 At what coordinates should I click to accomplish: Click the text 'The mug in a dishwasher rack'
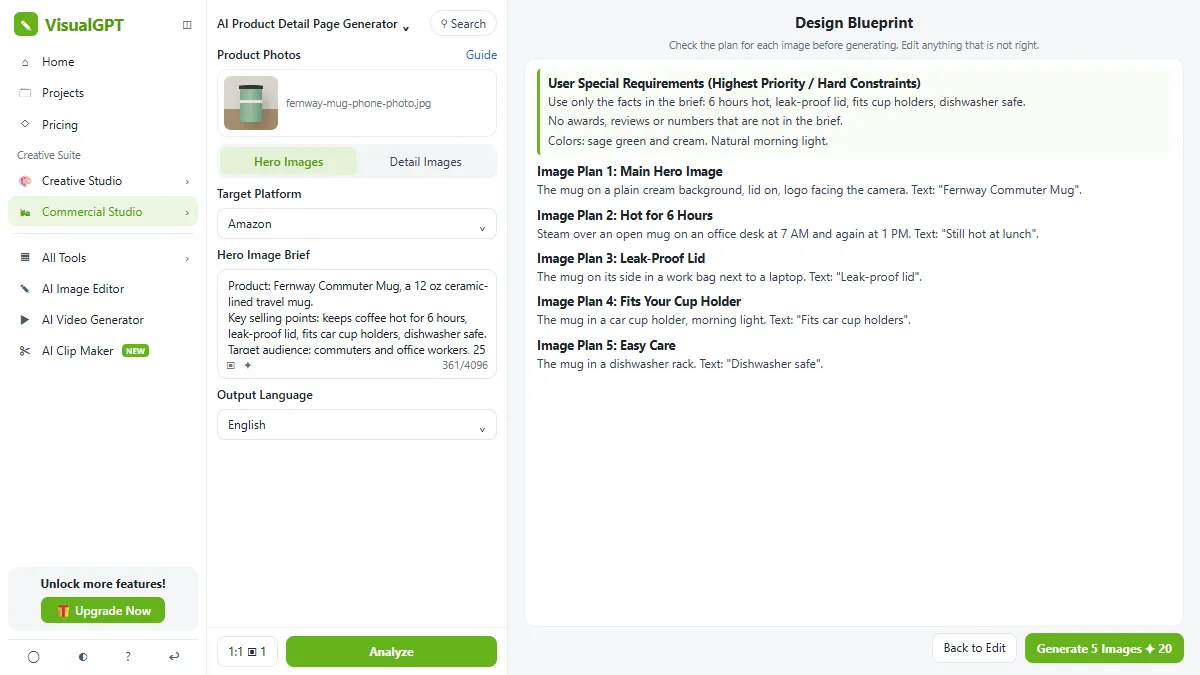point(619,364)
